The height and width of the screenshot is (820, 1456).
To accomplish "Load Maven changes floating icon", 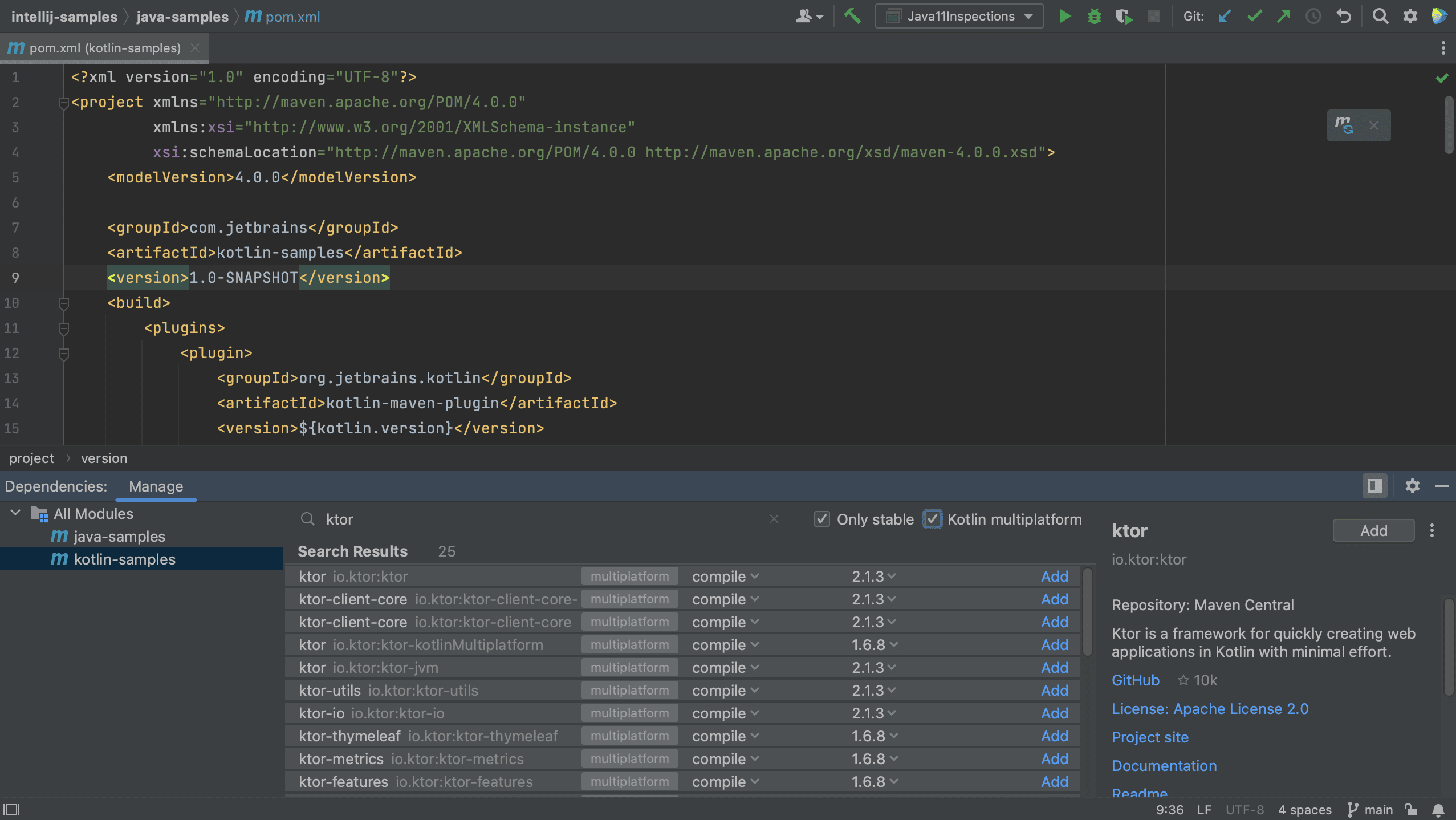I will pyautogui.click(x=1344, y=125).
